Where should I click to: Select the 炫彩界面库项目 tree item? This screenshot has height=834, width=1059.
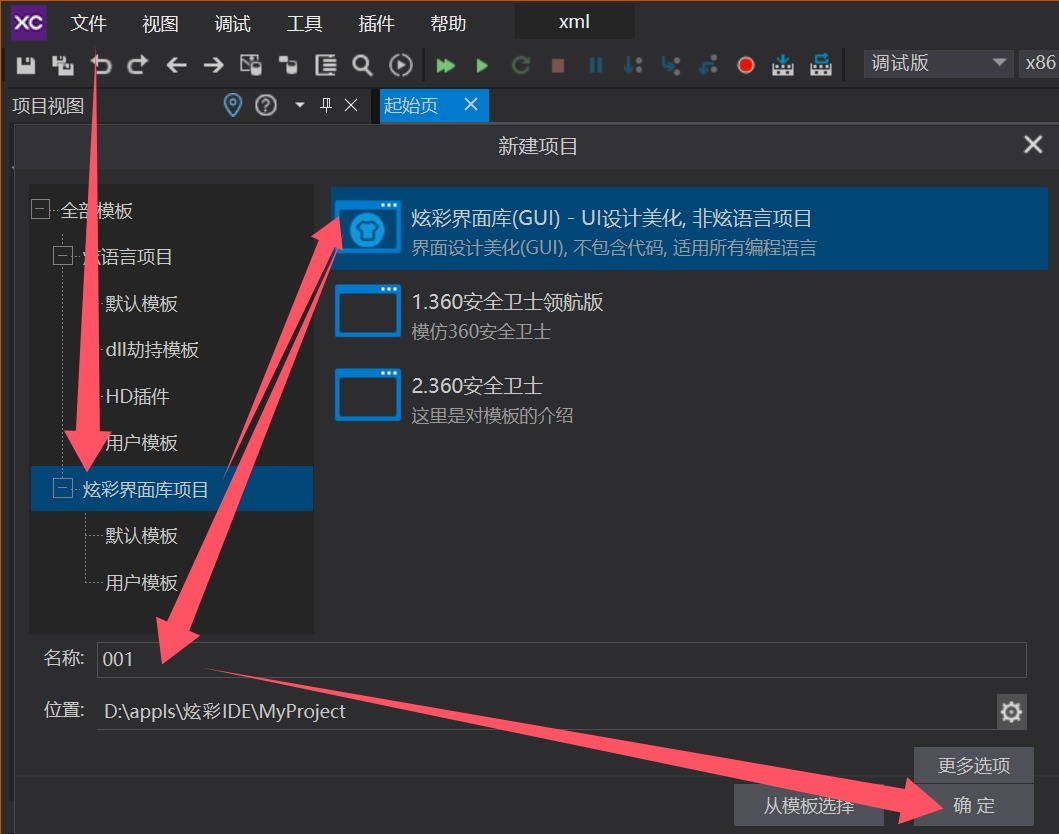[172, 488]
